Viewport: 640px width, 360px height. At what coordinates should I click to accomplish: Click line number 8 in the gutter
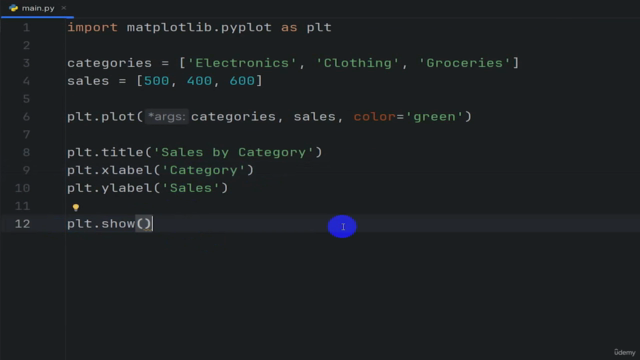(x=26, y=152)
